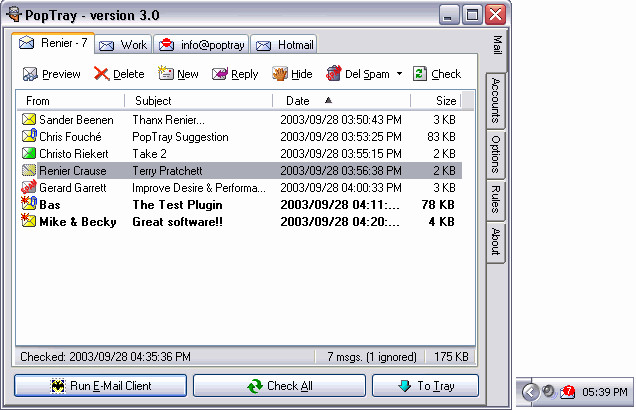The width and height of the screenshot is (636, 410).
Task: Click the New message icon
Action: point(165,73)
